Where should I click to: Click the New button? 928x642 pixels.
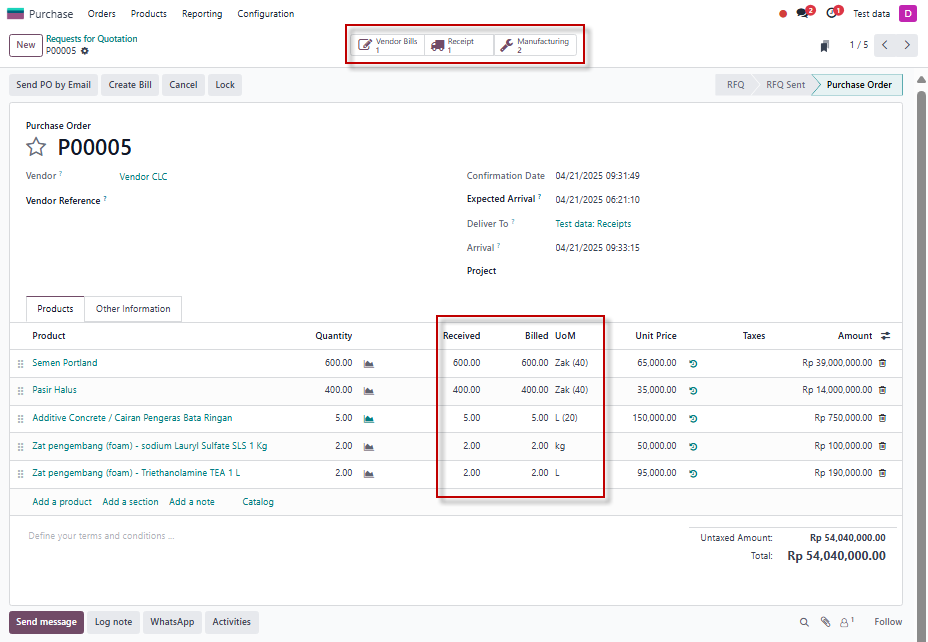(x=25, y=45)
